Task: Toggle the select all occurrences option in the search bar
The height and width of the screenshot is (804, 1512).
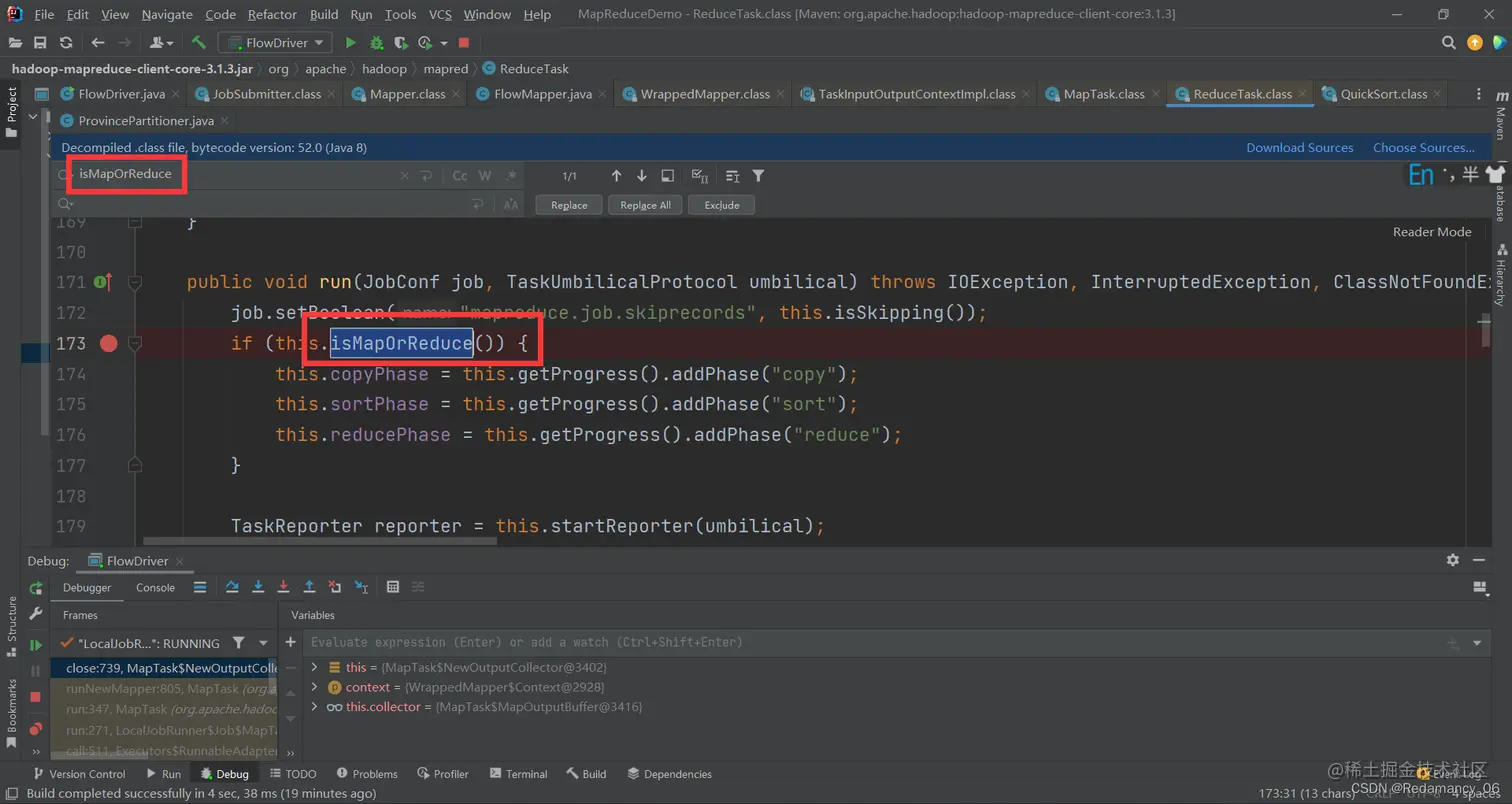Action: [x=701, y=176]
